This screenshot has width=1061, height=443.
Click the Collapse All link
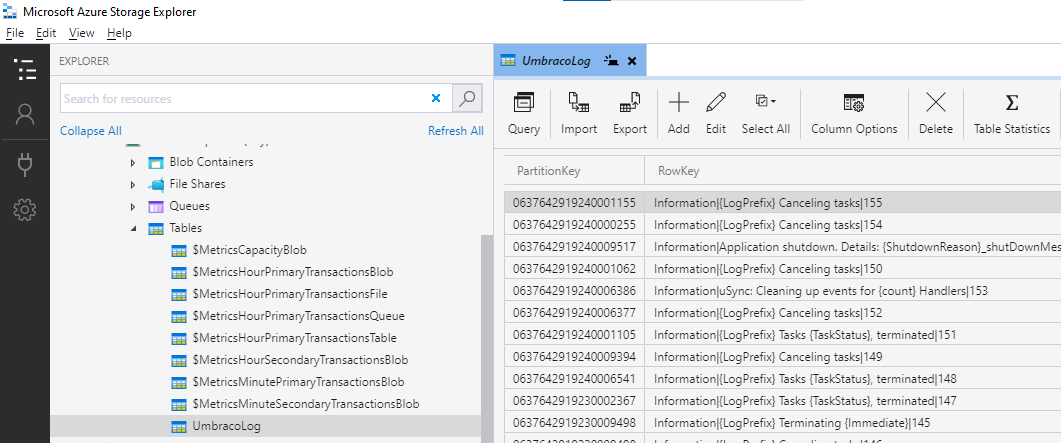[91, 131]
